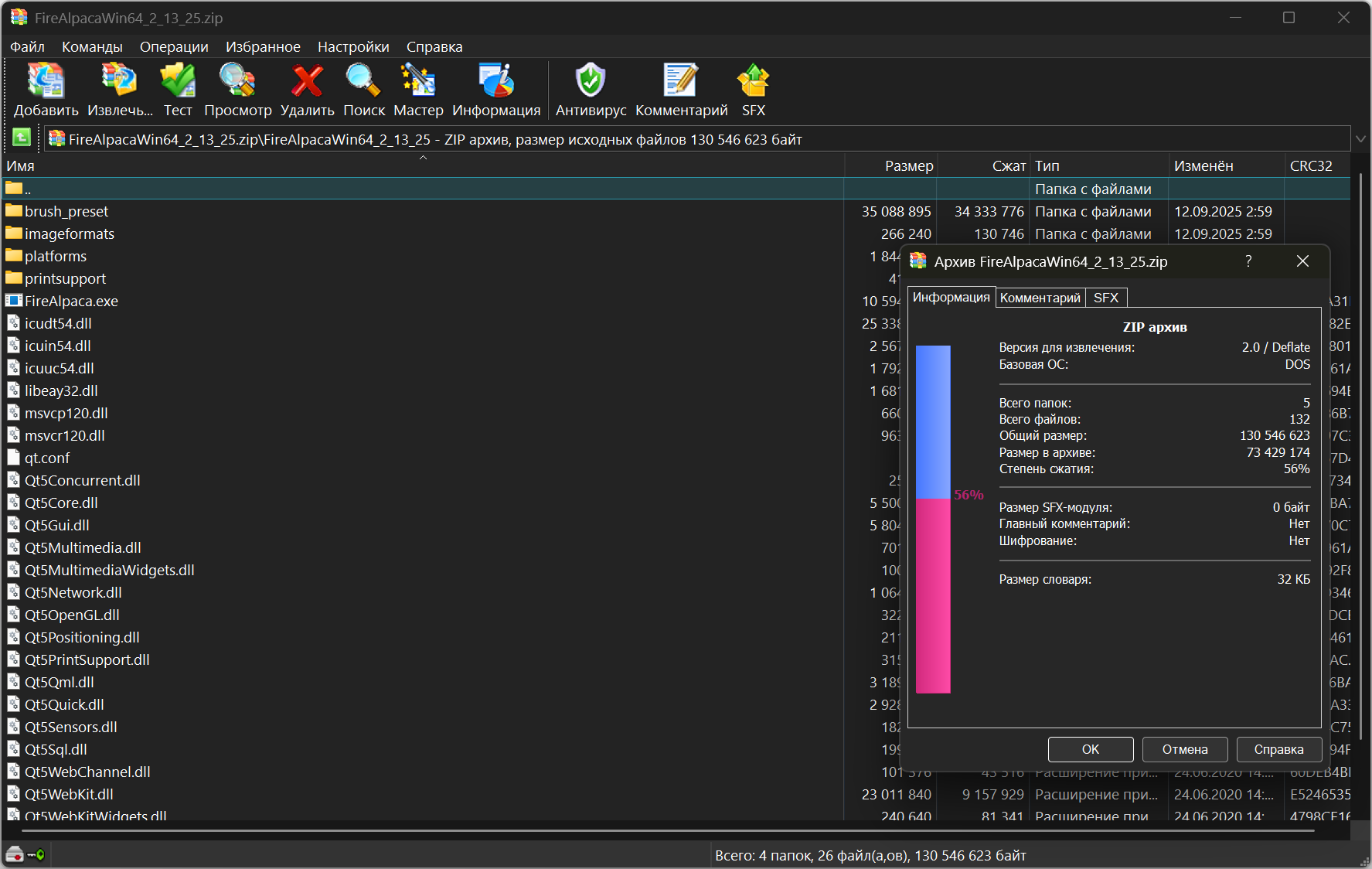
Task: Select the icuuc54.dll file
Action: (x=50, y=368)
